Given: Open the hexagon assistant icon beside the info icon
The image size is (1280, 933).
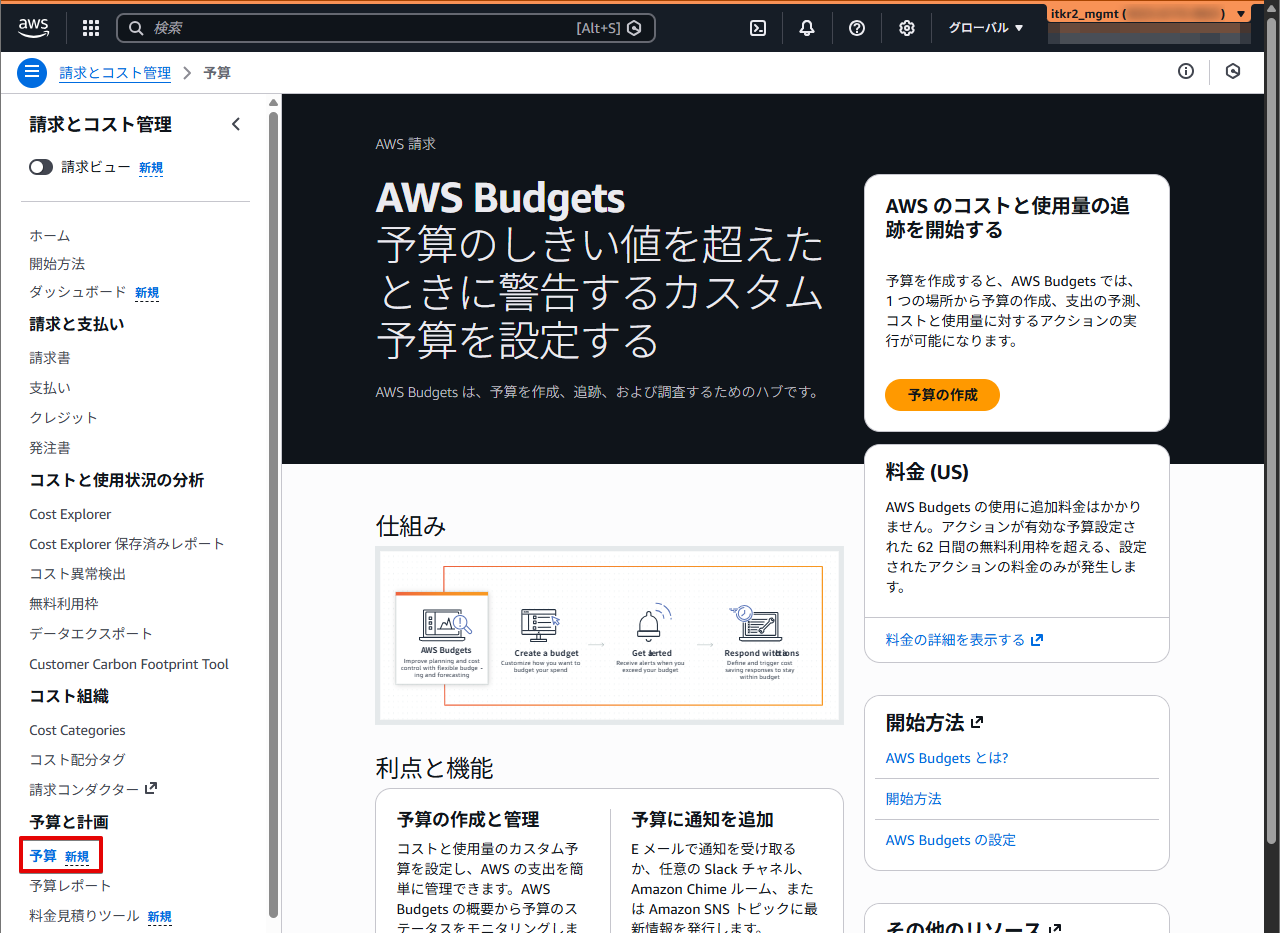Looking at the screenshot, I should [1233, 71].
